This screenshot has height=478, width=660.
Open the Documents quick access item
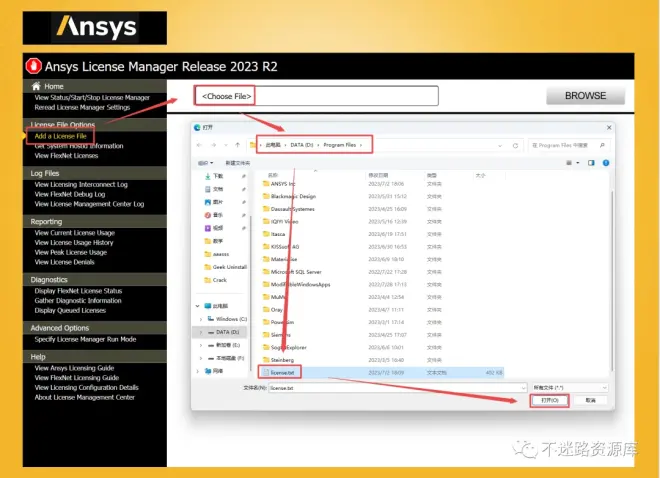coord(218,189)
